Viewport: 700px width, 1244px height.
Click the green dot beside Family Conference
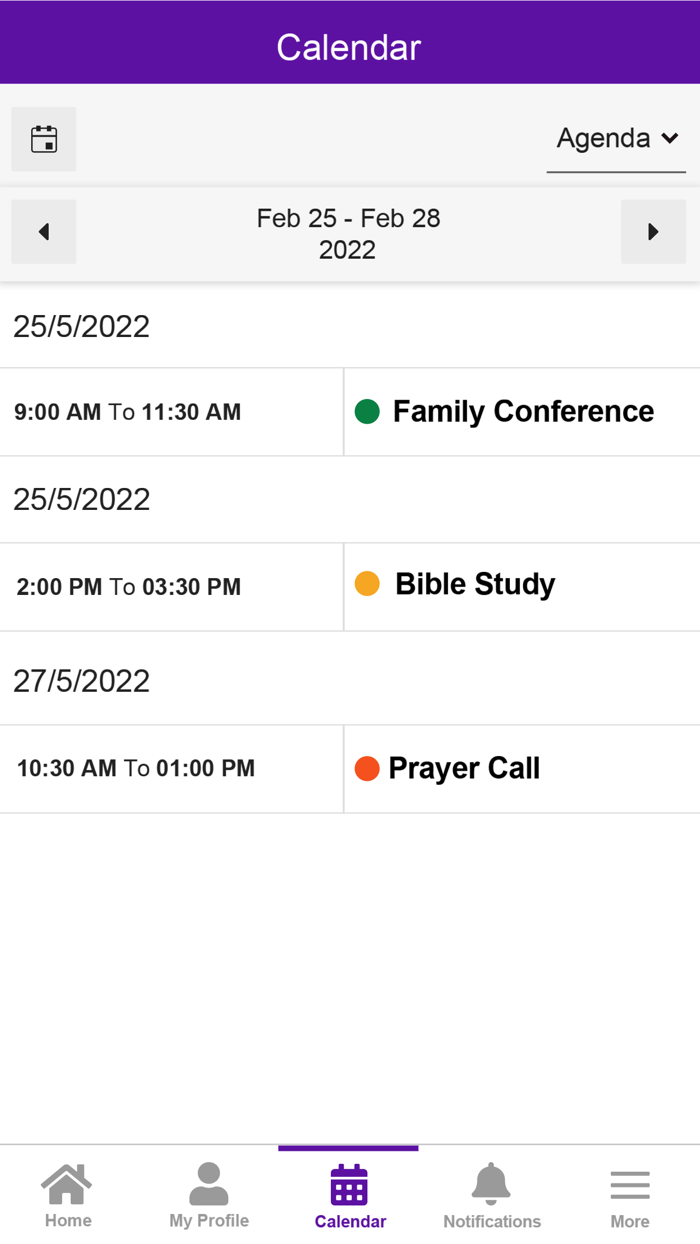pos(368,411)
